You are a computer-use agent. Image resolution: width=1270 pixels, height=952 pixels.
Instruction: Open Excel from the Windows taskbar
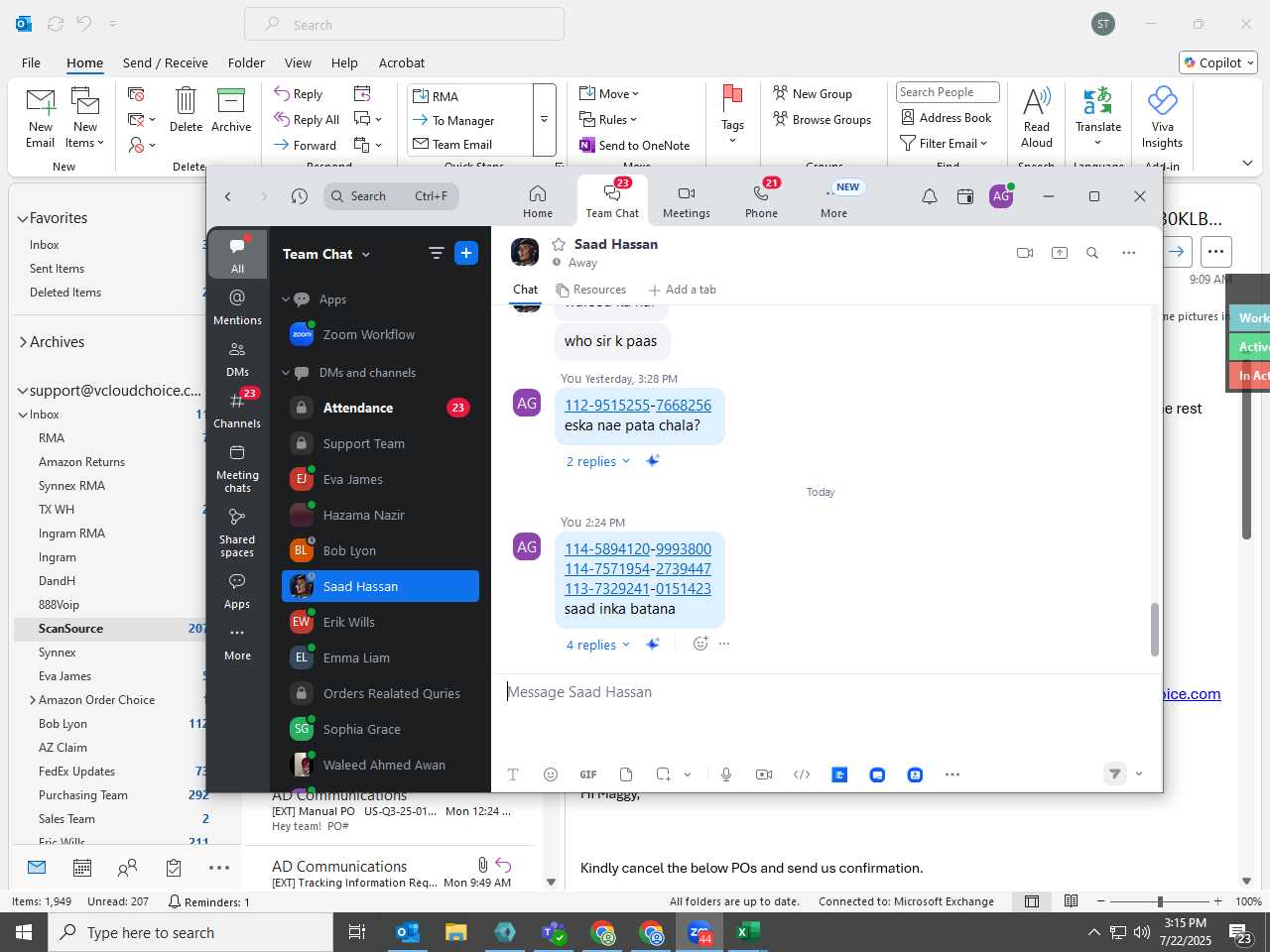747,932
